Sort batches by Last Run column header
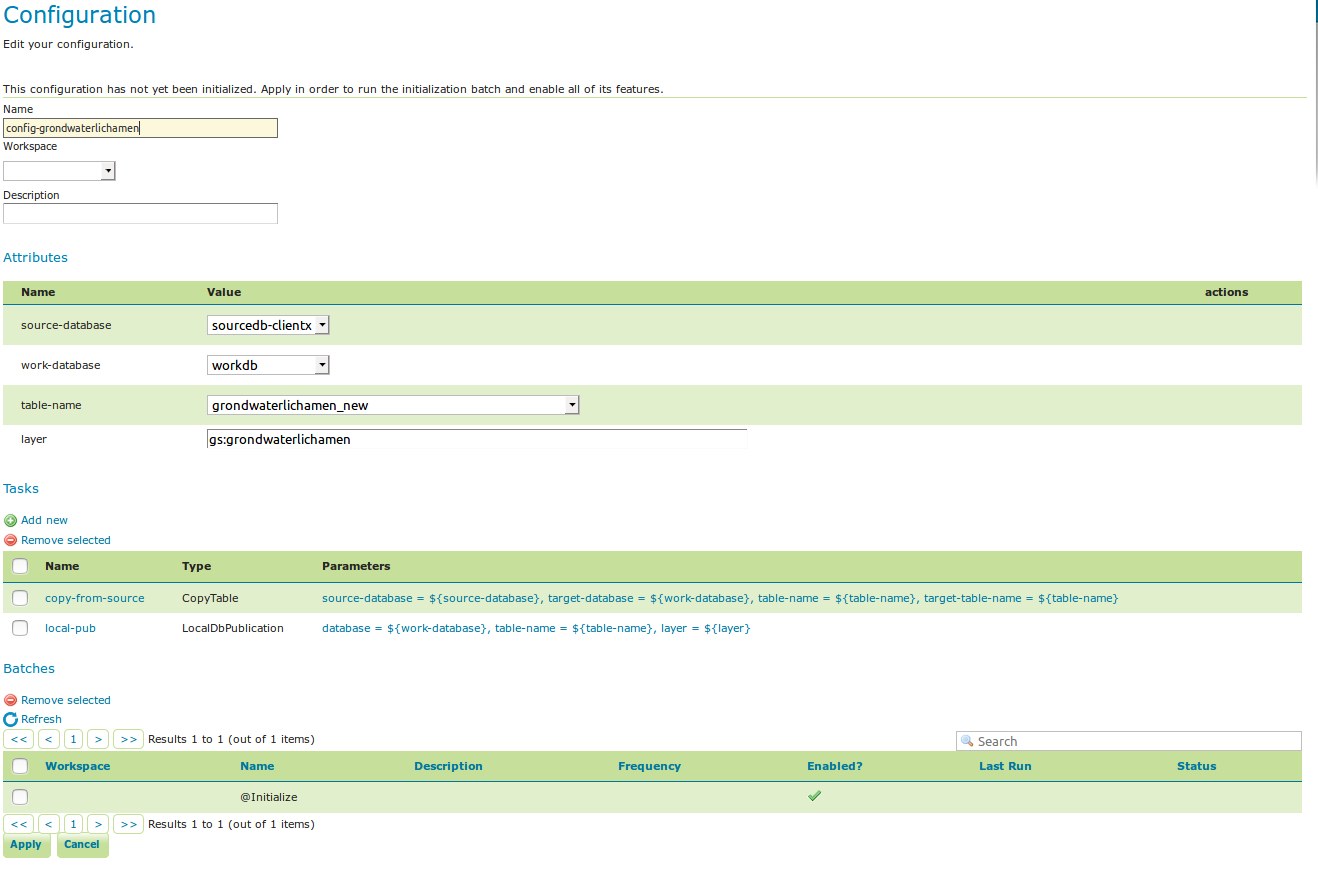Viewport: 1318px width, 877px height. coord(1005,766)
